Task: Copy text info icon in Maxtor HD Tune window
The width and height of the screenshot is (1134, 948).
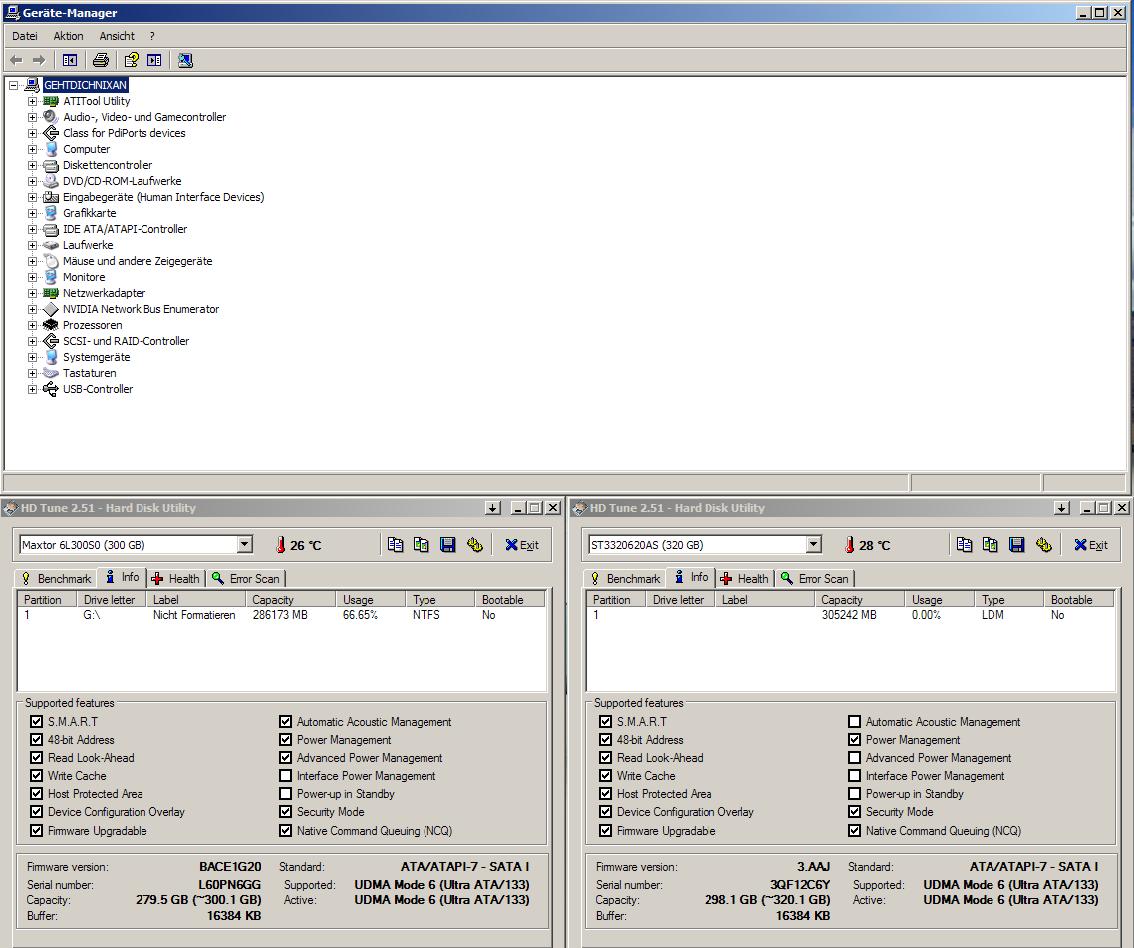Action: click(395, 545)
